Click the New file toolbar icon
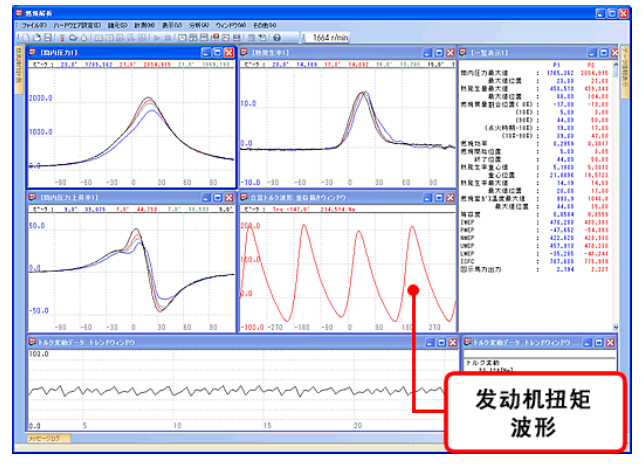Image resolution: width=644 pixels, height=464 pixels. click(26, 38)
